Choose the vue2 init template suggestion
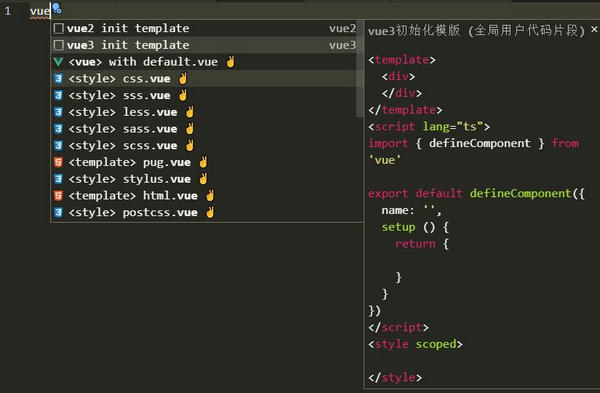600x393 pixels. [x=207, y=28]
